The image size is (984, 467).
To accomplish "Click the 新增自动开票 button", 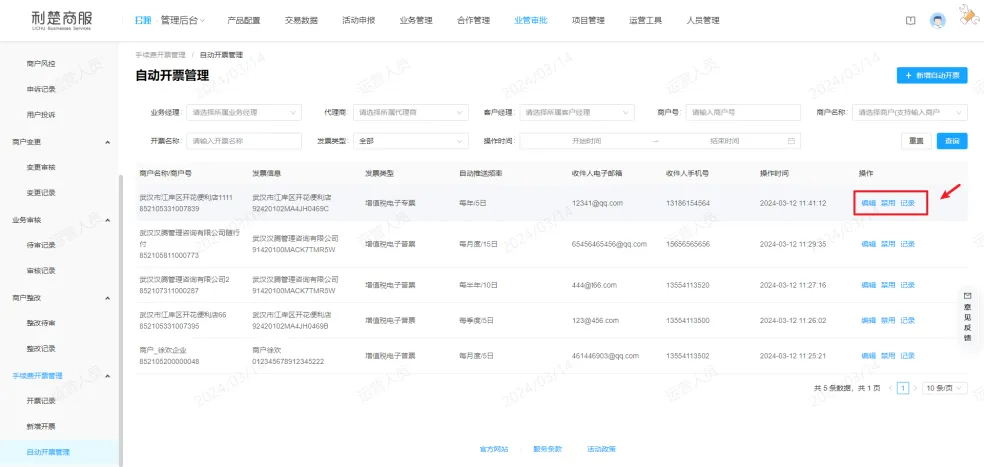I will (932, 75).
